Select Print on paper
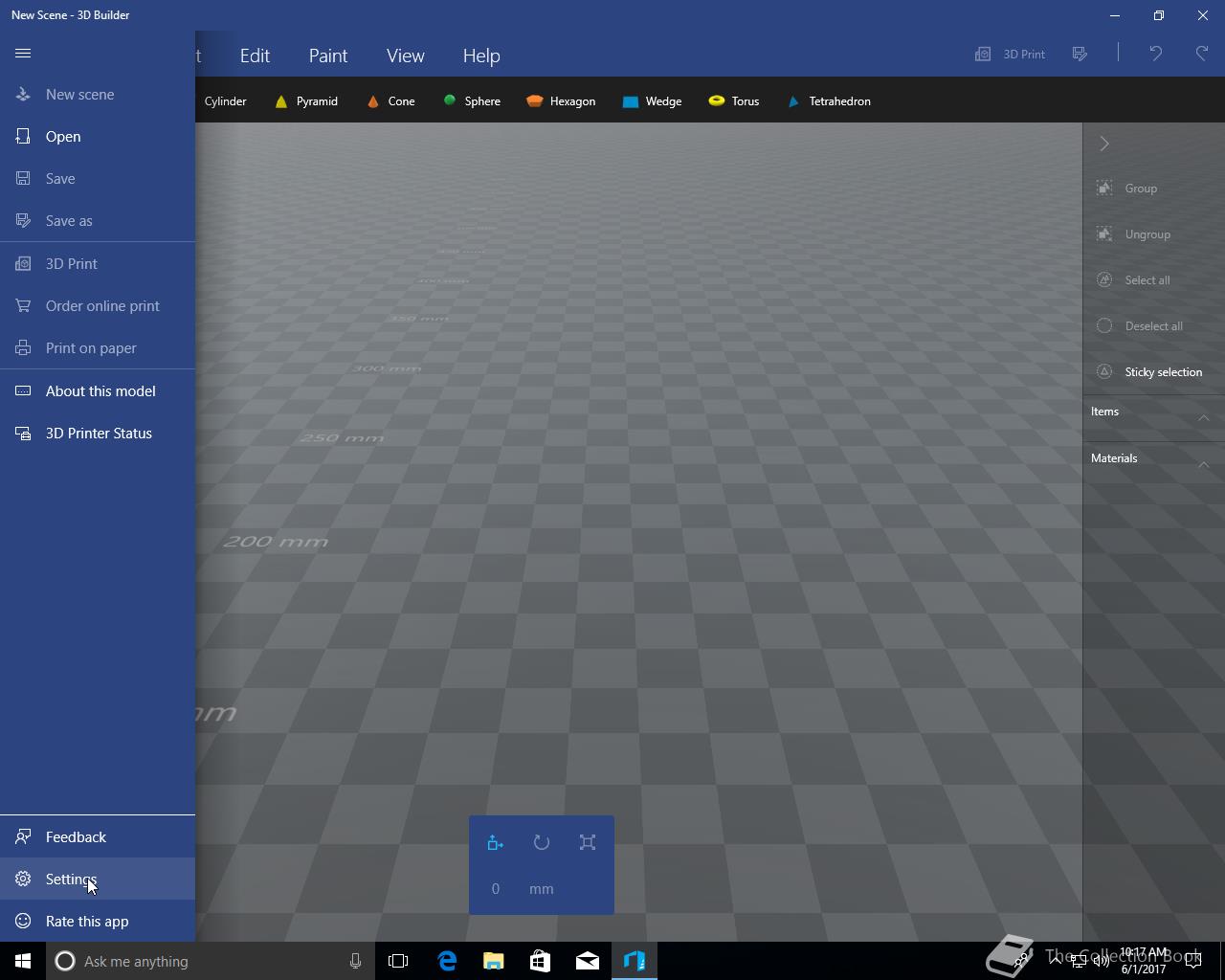This screenshot has height=980, width=1225. click(98, 347)
